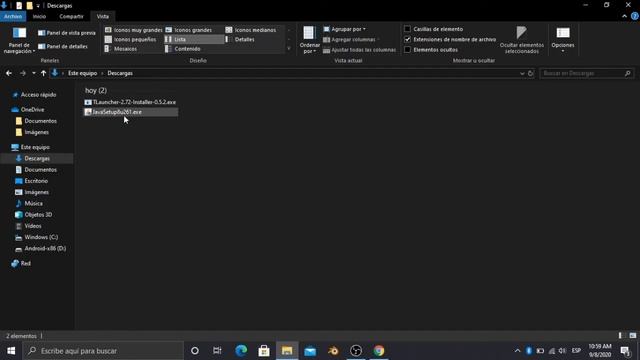The height and width of the screenshot is (360, 640).
Task: Switch to the Inicio ribbon tab
Action: pos(39,16)
